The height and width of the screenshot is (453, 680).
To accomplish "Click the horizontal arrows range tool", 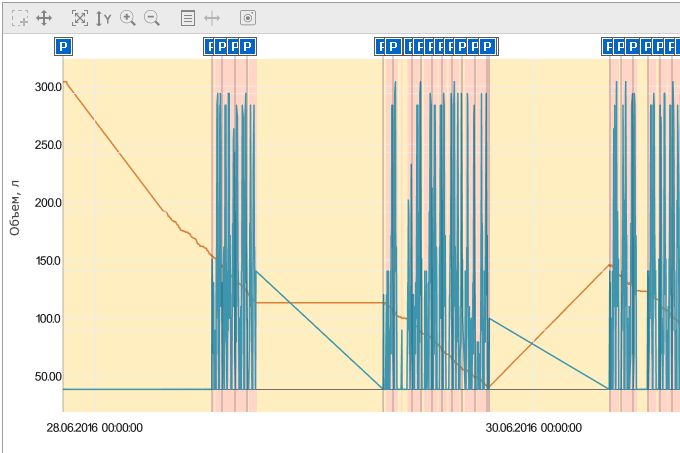I will click(212, 18).
